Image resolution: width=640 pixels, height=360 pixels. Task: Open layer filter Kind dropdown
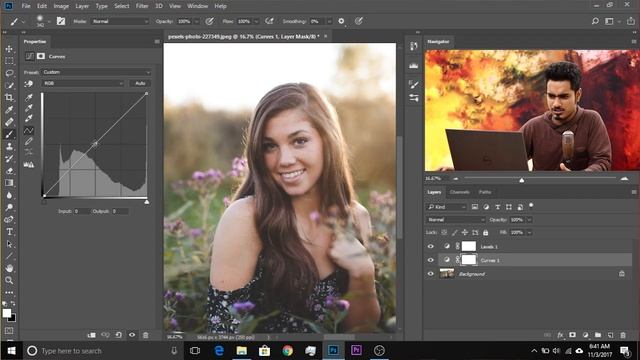click(x=447, y=207)
